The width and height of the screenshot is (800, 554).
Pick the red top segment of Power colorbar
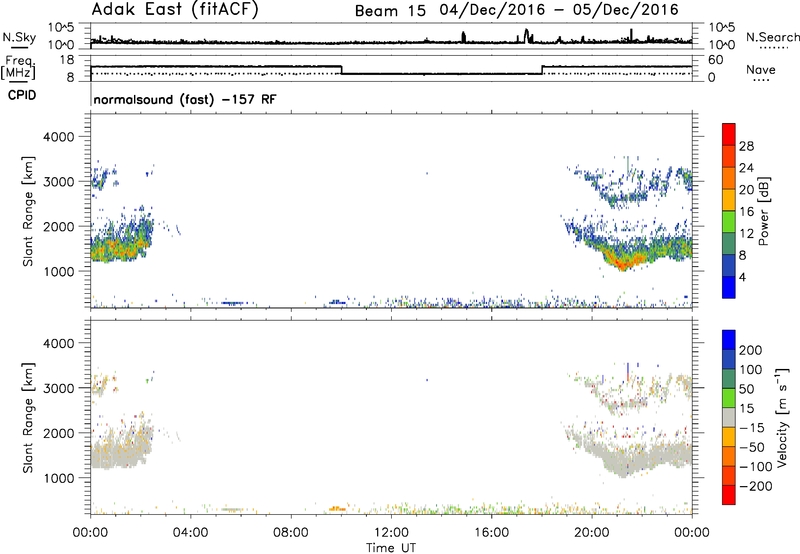click(x=729, y=134)
